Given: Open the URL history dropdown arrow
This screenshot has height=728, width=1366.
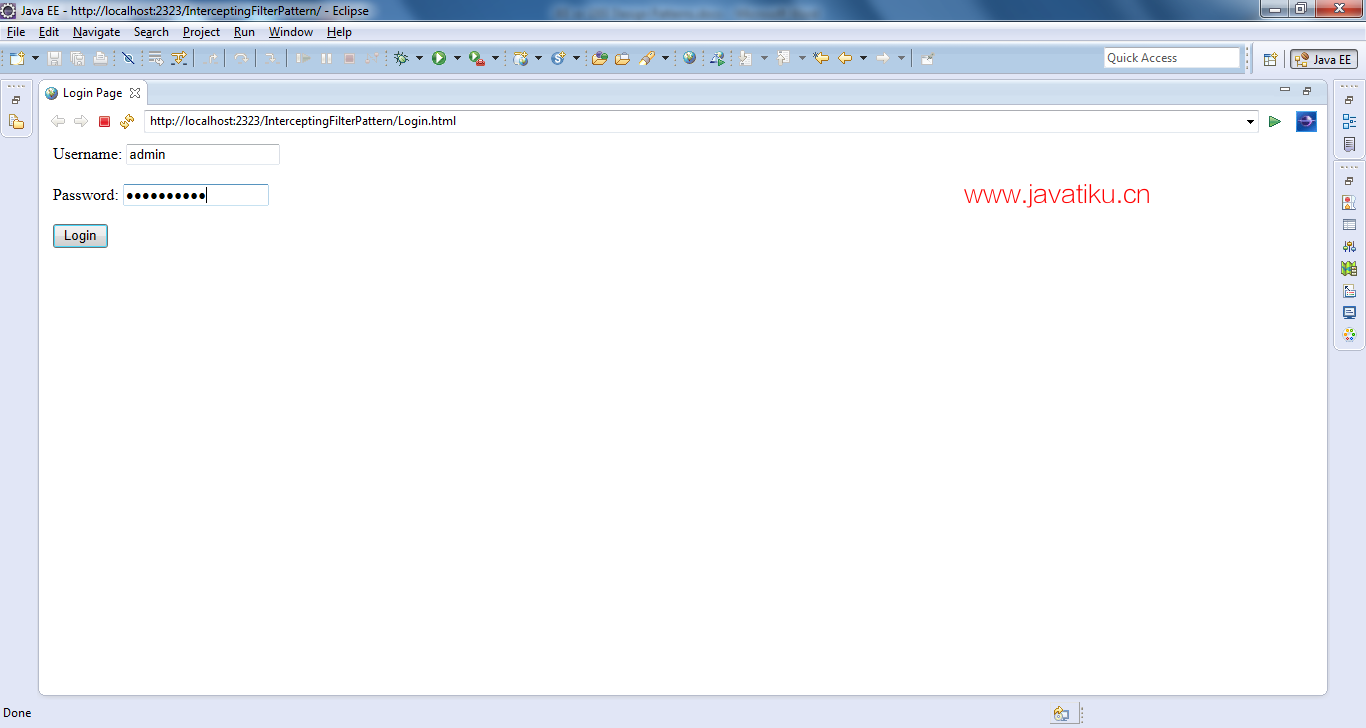Looking at the screenshot, I should tap(1251, 122).
